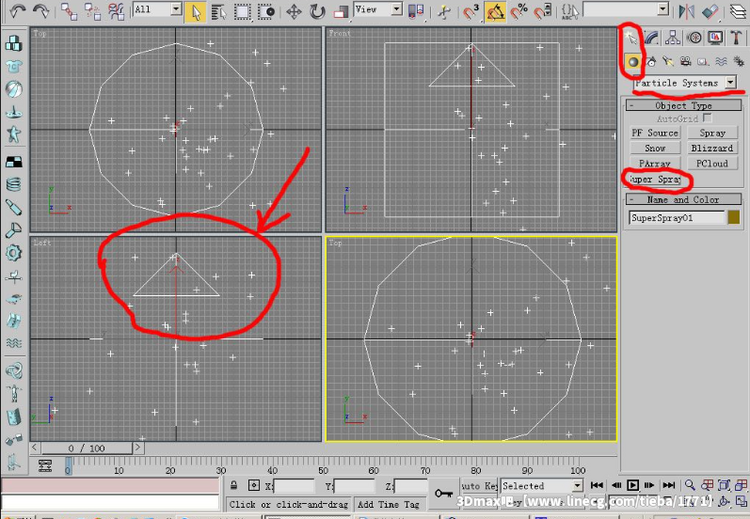Choose the Rectangular Selection Region tool
Image resolution: width=750 pixels, height=519 pixels.
point(243,12)
